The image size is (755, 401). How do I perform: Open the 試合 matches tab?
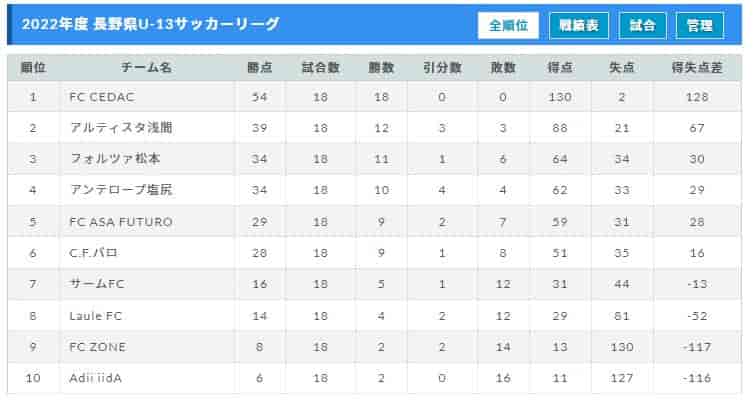[643, 25]
